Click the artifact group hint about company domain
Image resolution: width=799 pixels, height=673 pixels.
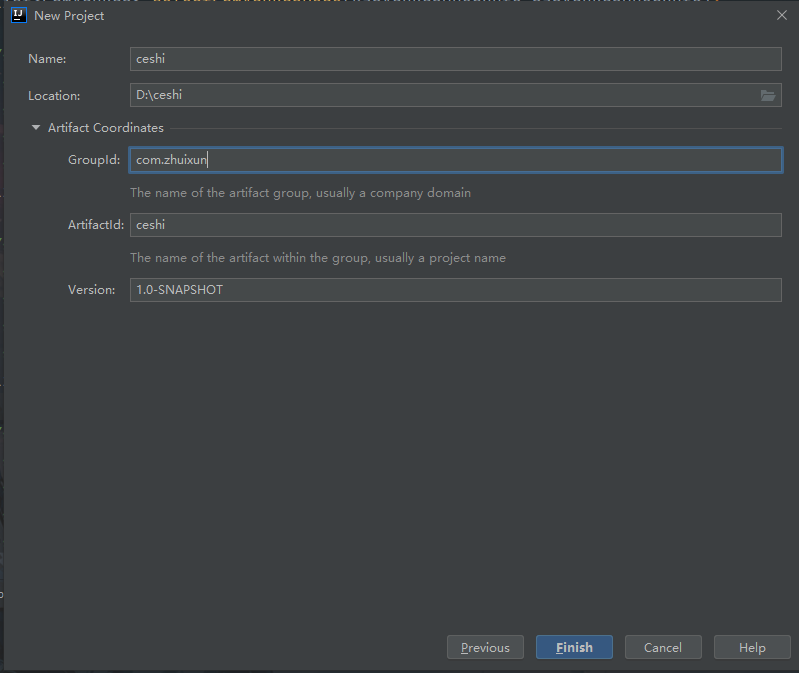pyautogui.click(x=300, y=192)
